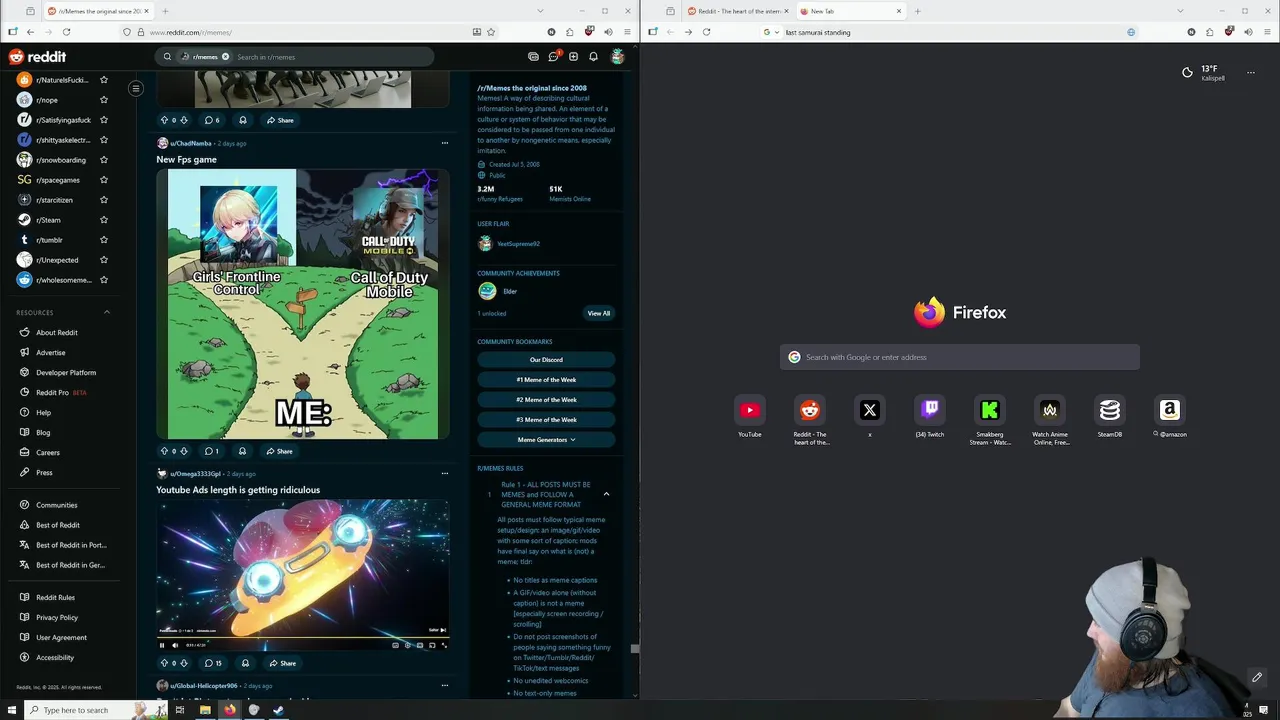Enter fullscreen on the Youtube Ads video
Screen dimensions: 1280x720
[444, 645]
